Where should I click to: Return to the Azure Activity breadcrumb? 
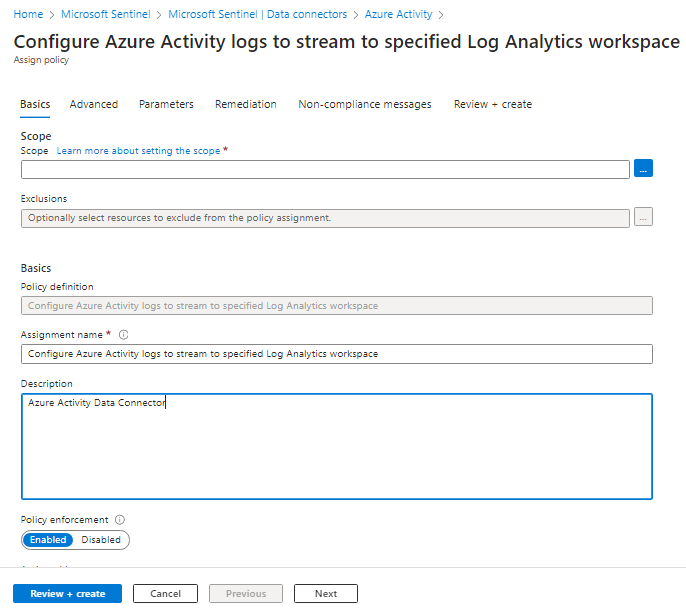pyautogui.click(x=398, y=14)
